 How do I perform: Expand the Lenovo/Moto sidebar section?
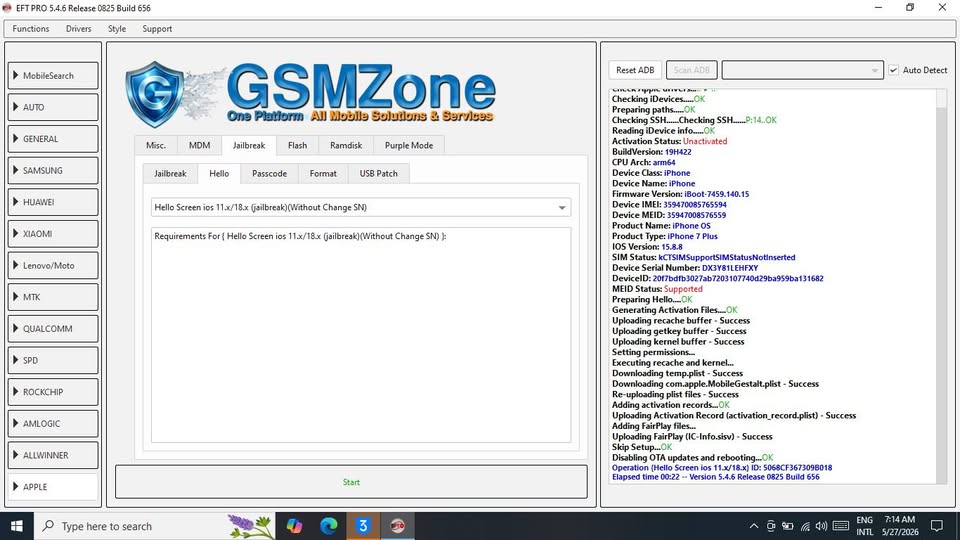[53, 266]
